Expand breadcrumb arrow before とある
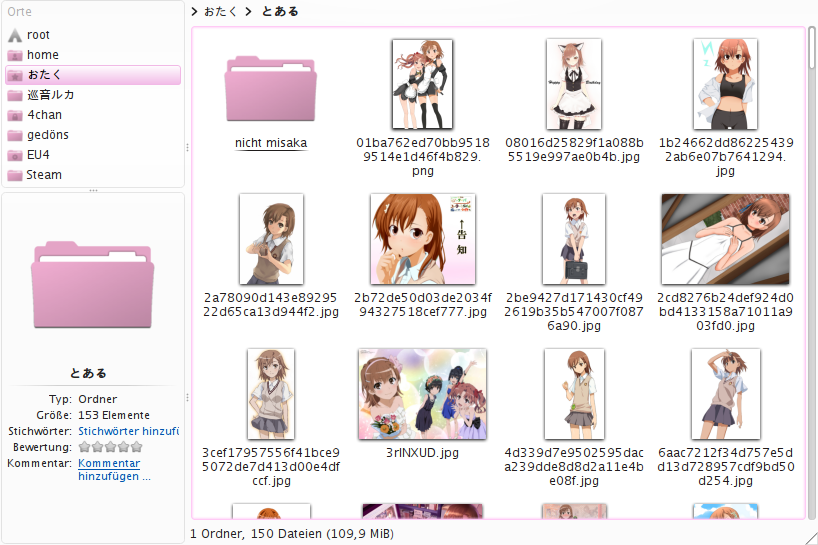 (249, 11)
